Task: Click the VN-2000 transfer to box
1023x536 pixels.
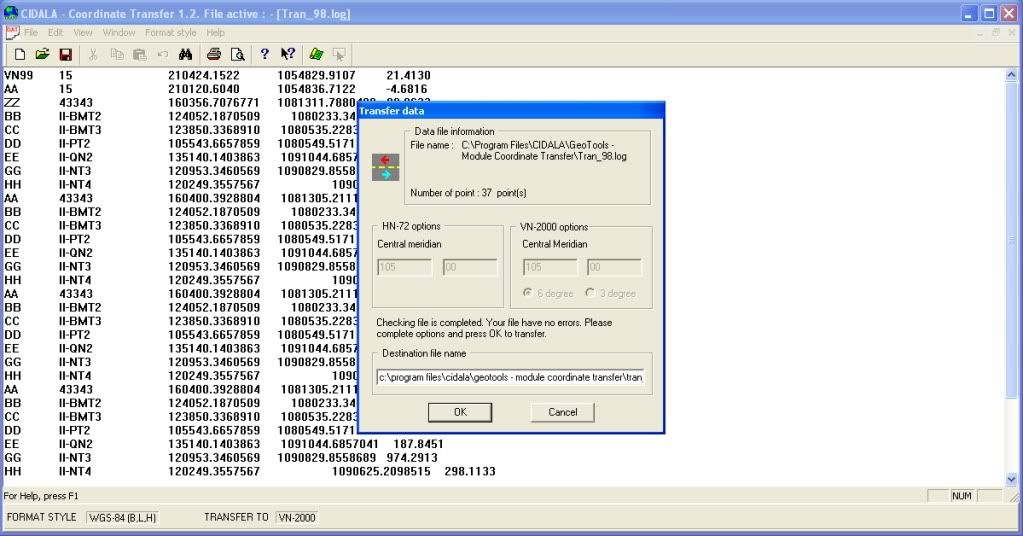Action: (297, 518)
